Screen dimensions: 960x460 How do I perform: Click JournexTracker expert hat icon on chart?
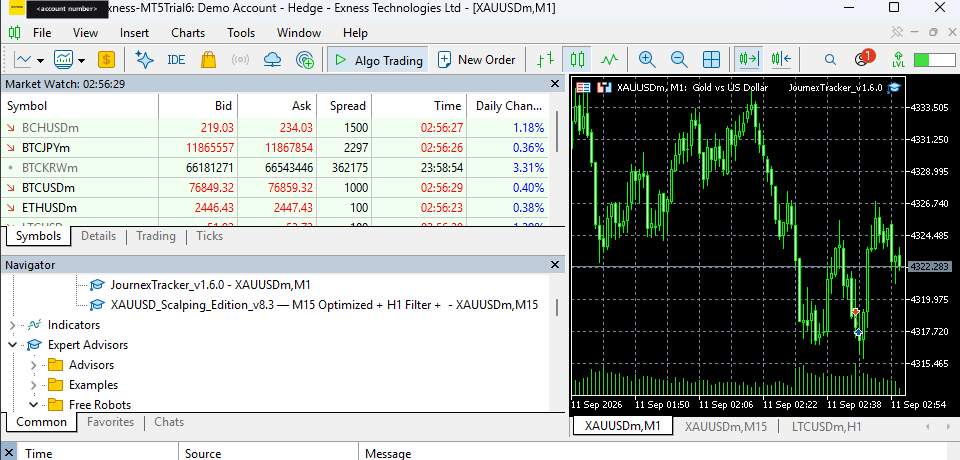pyautogui.click(x=894, y=88)
